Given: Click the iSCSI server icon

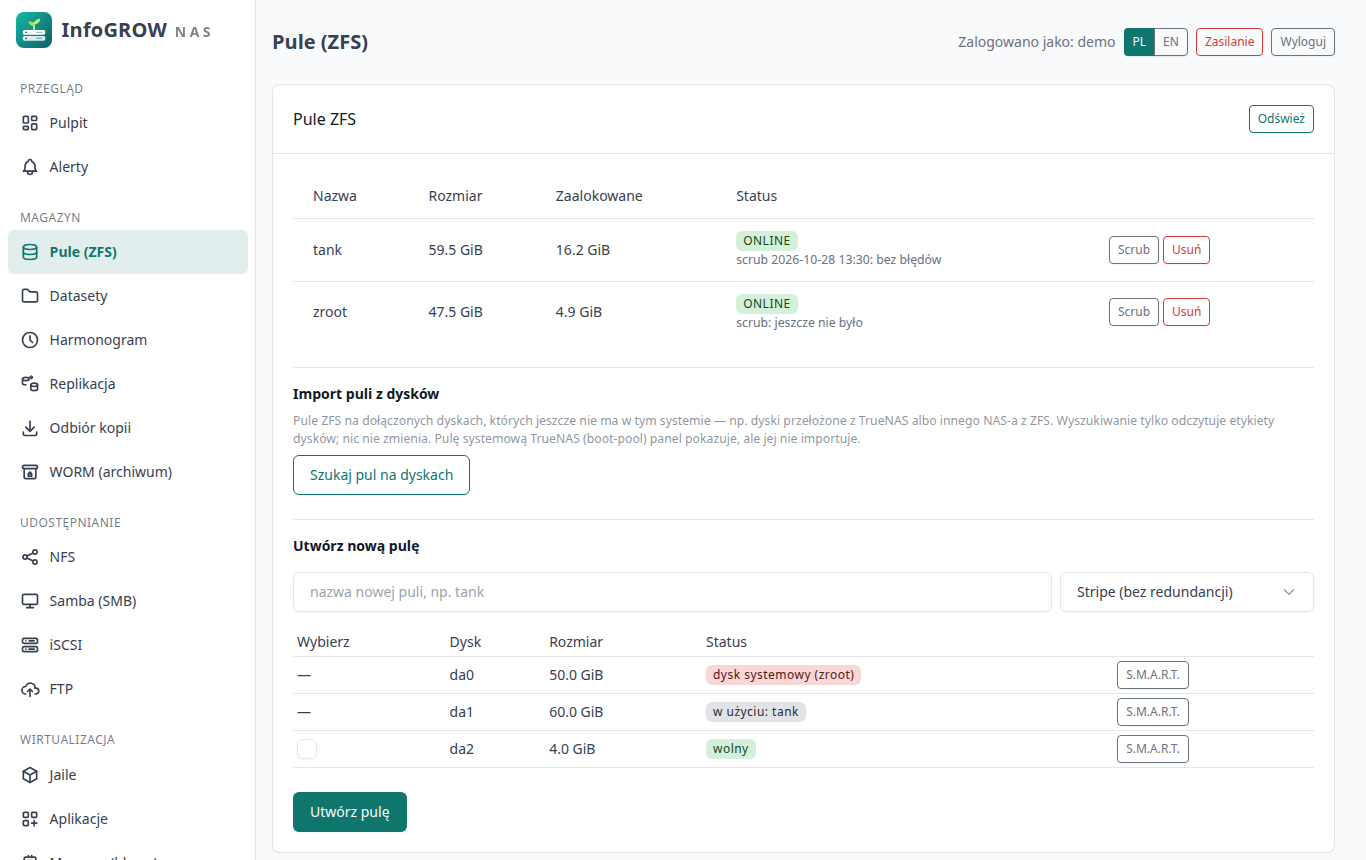Looking at the screenshot, I should (x=30, y=645).
